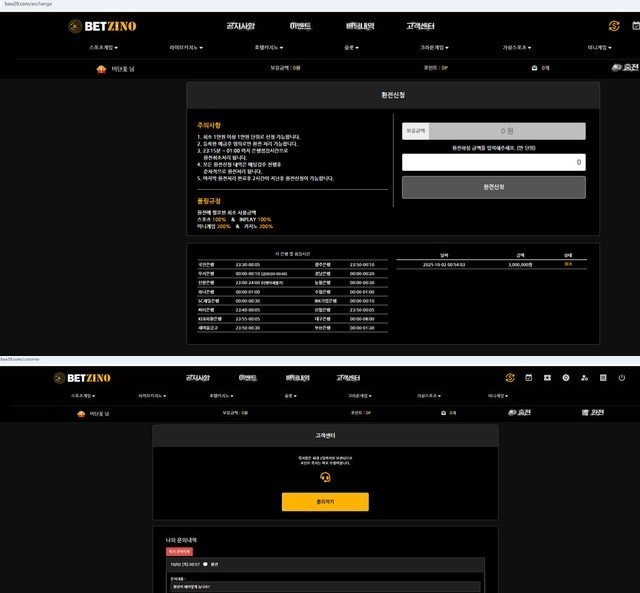Expand the 라이브카지노 dropdown in top navigation
The height and width of the screenshot is (593, 640).
[x=188, y=47]
